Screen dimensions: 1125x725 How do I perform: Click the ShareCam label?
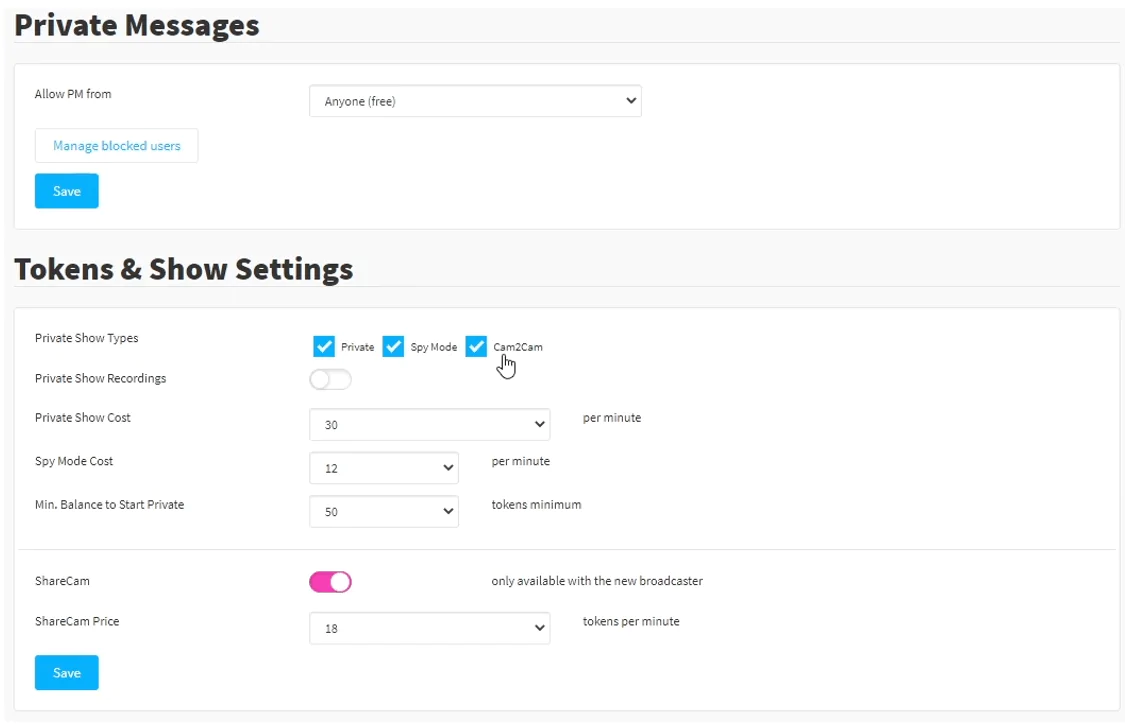click(62, 581)
